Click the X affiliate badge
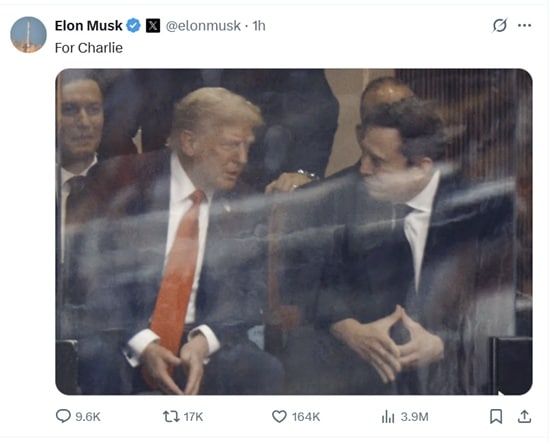 (x=153, y=25)
